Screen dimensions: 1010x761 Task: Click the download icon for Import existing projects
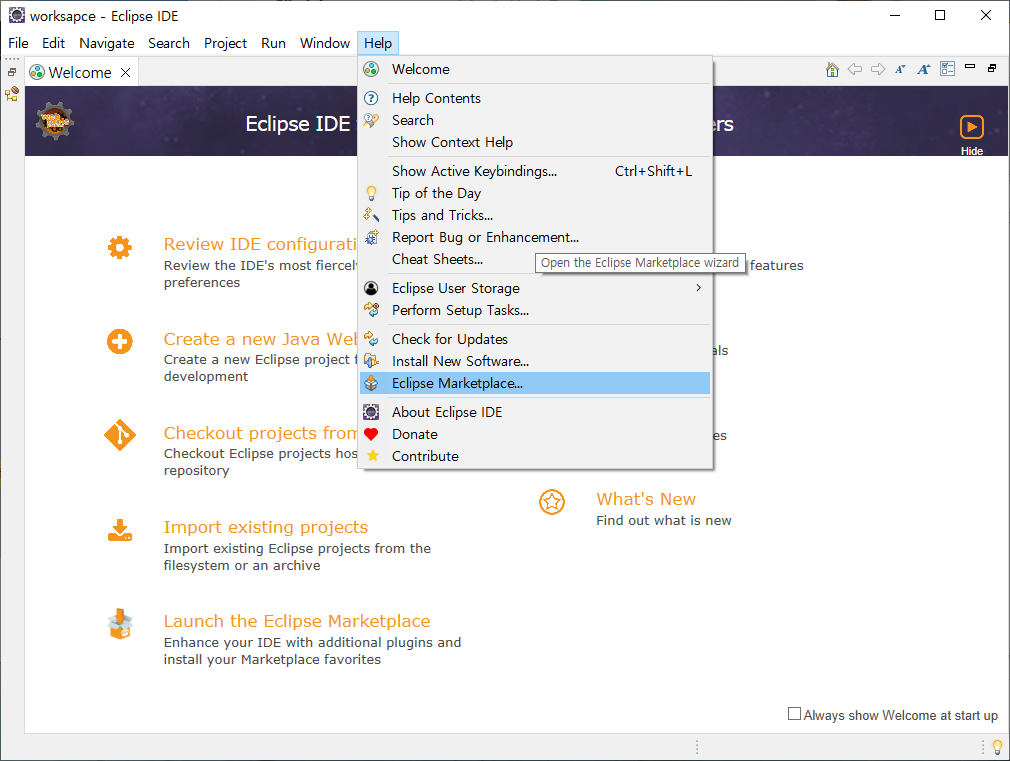(120, 530)
